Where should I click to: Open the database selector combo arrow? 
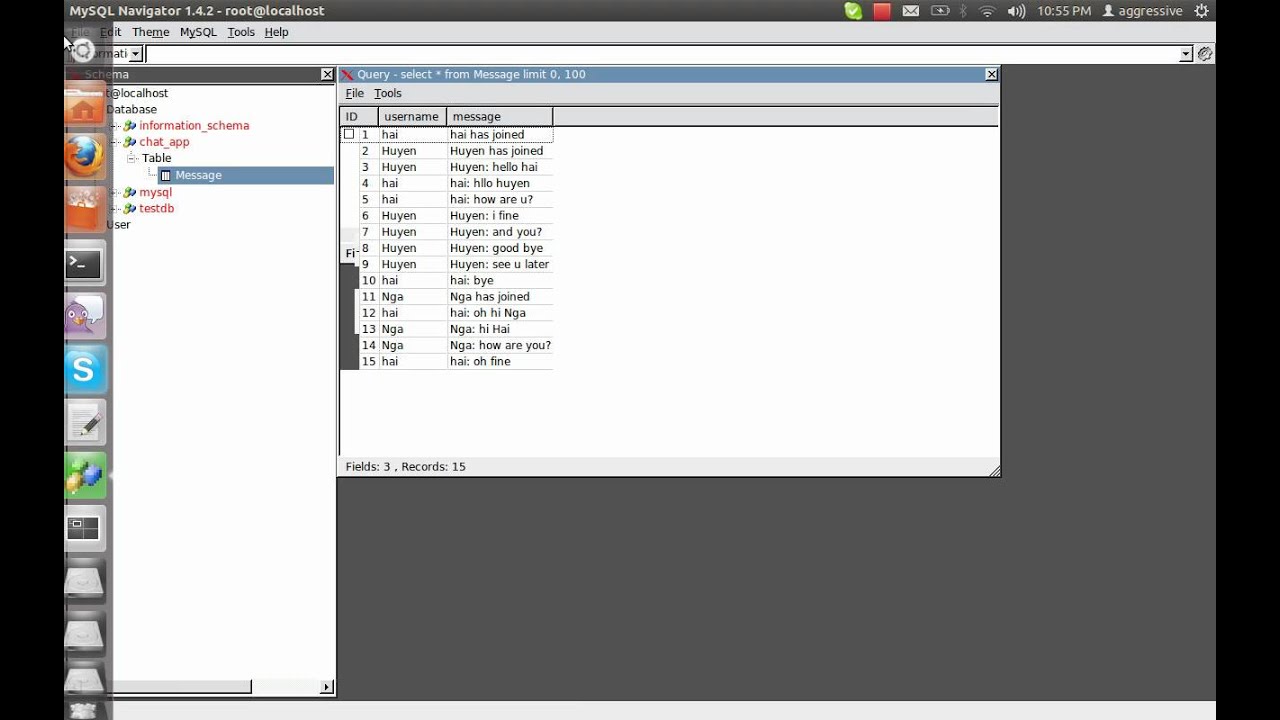[136, 54]
